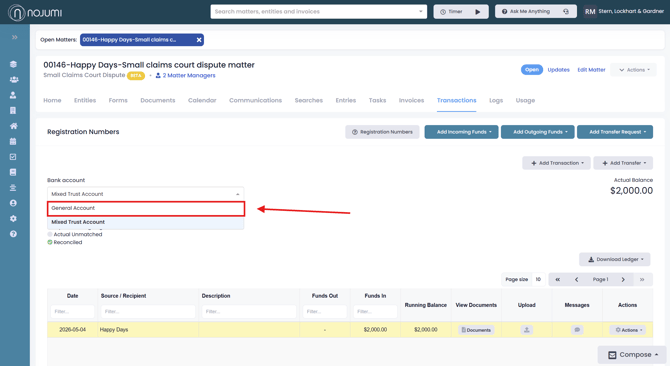This screenshot has height=366, width=670.
Task: Click the Description filter field
Action: click(x=249, y=311)
